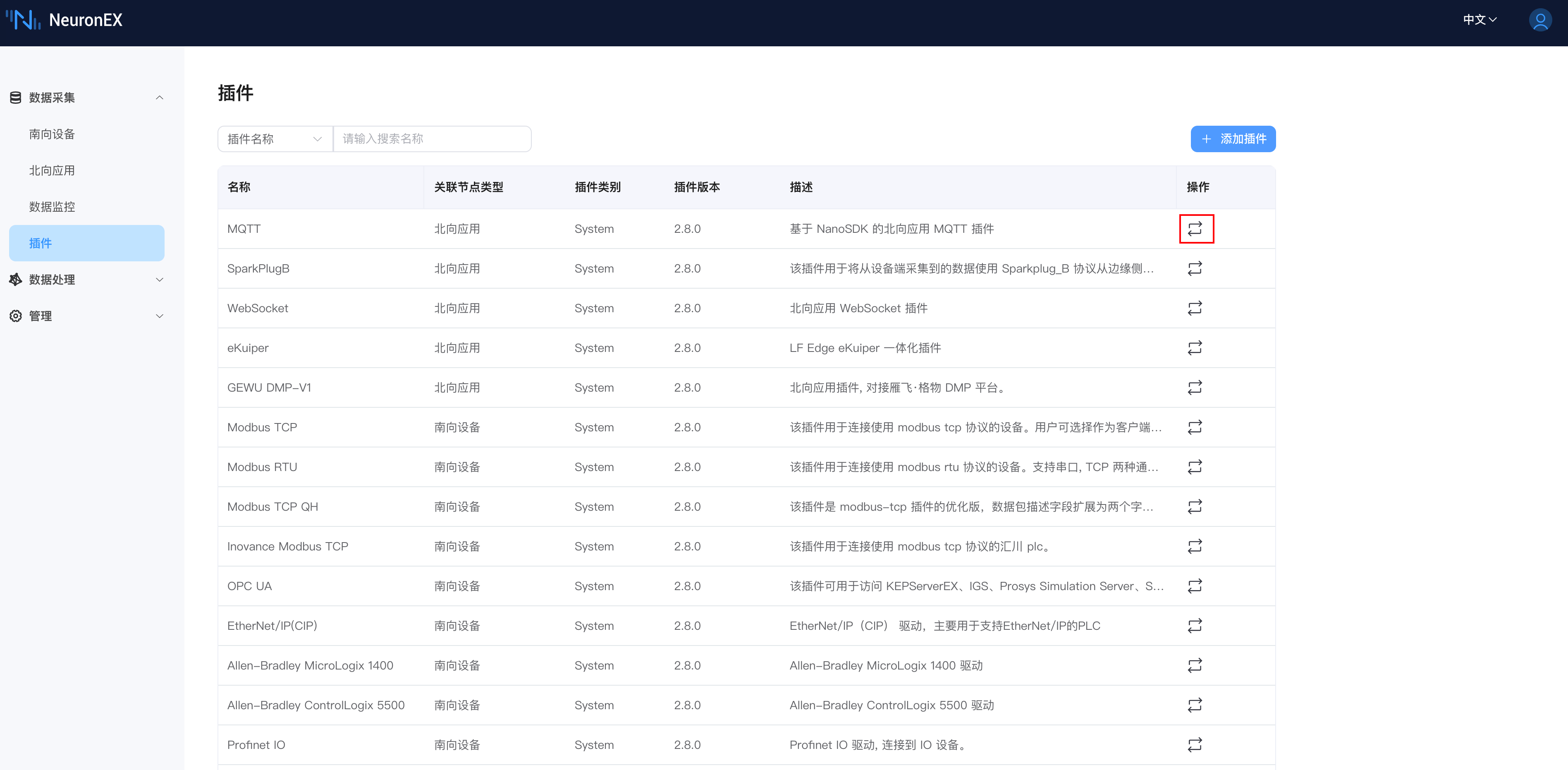Click the update icon for SparkPlugB row
The image size is (1568, 770).
tap(1194, 268)
